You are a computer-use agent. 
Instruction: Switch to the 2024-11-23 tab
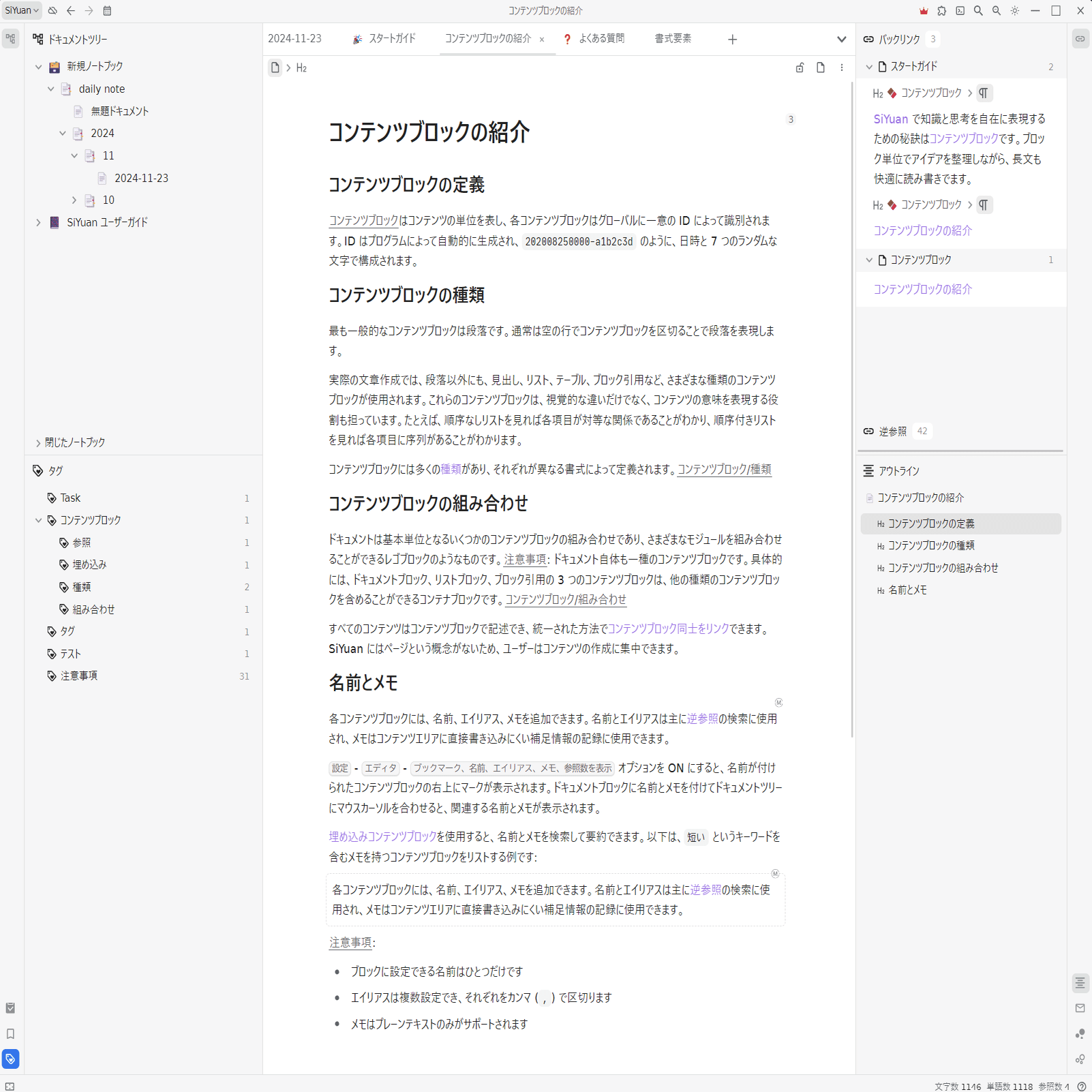[294, 39]
